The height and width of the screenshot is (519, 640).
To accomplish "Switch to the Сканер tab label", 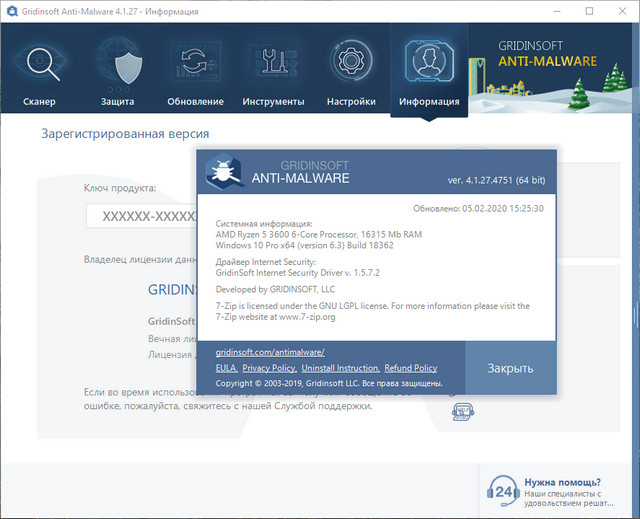I will click(x=40, y=101).
